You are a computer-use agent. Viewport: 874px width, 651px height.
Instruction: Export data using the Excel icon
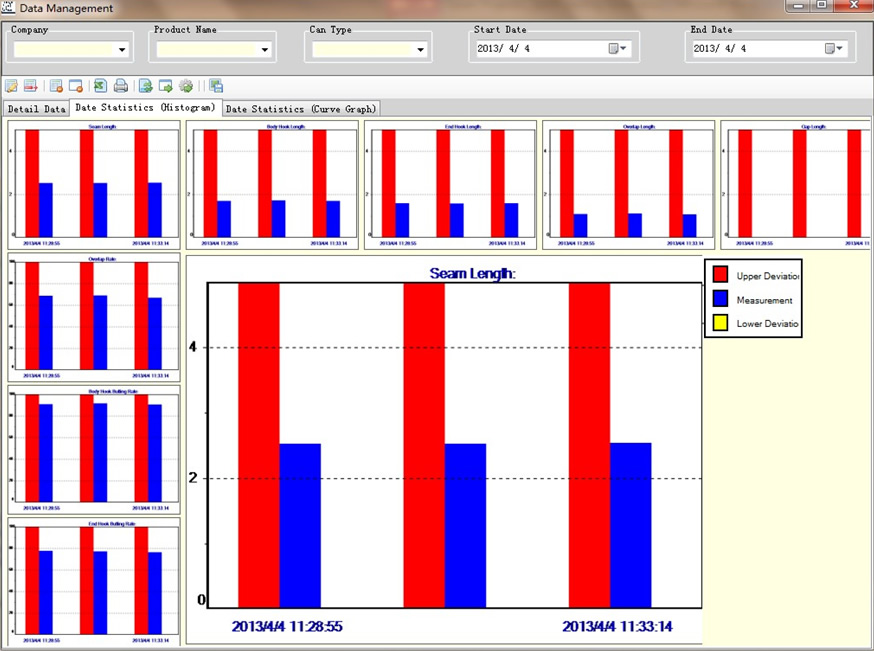pos(100,86)
